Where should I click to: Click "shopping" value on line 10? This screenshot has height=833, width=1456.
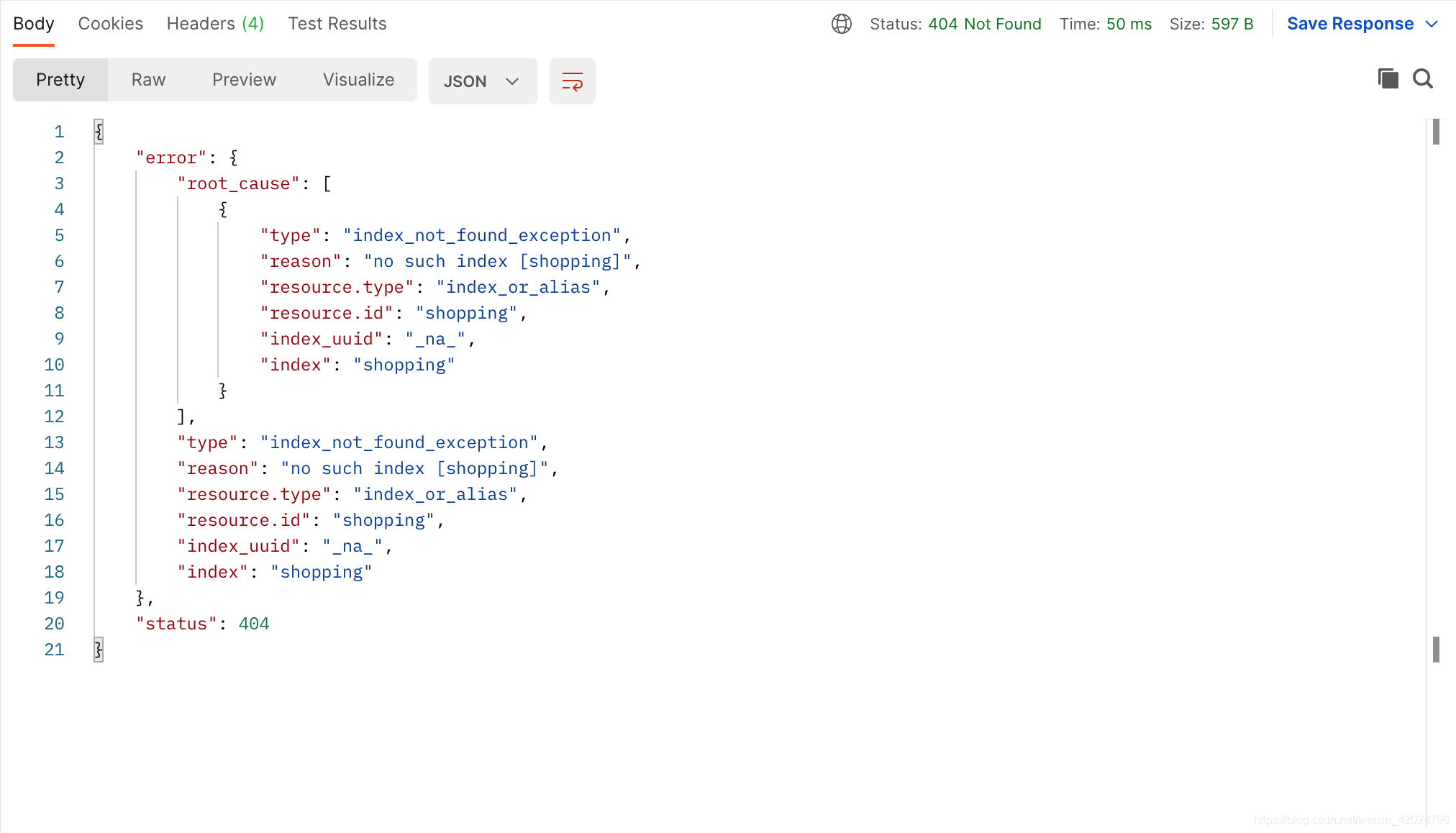404,365
